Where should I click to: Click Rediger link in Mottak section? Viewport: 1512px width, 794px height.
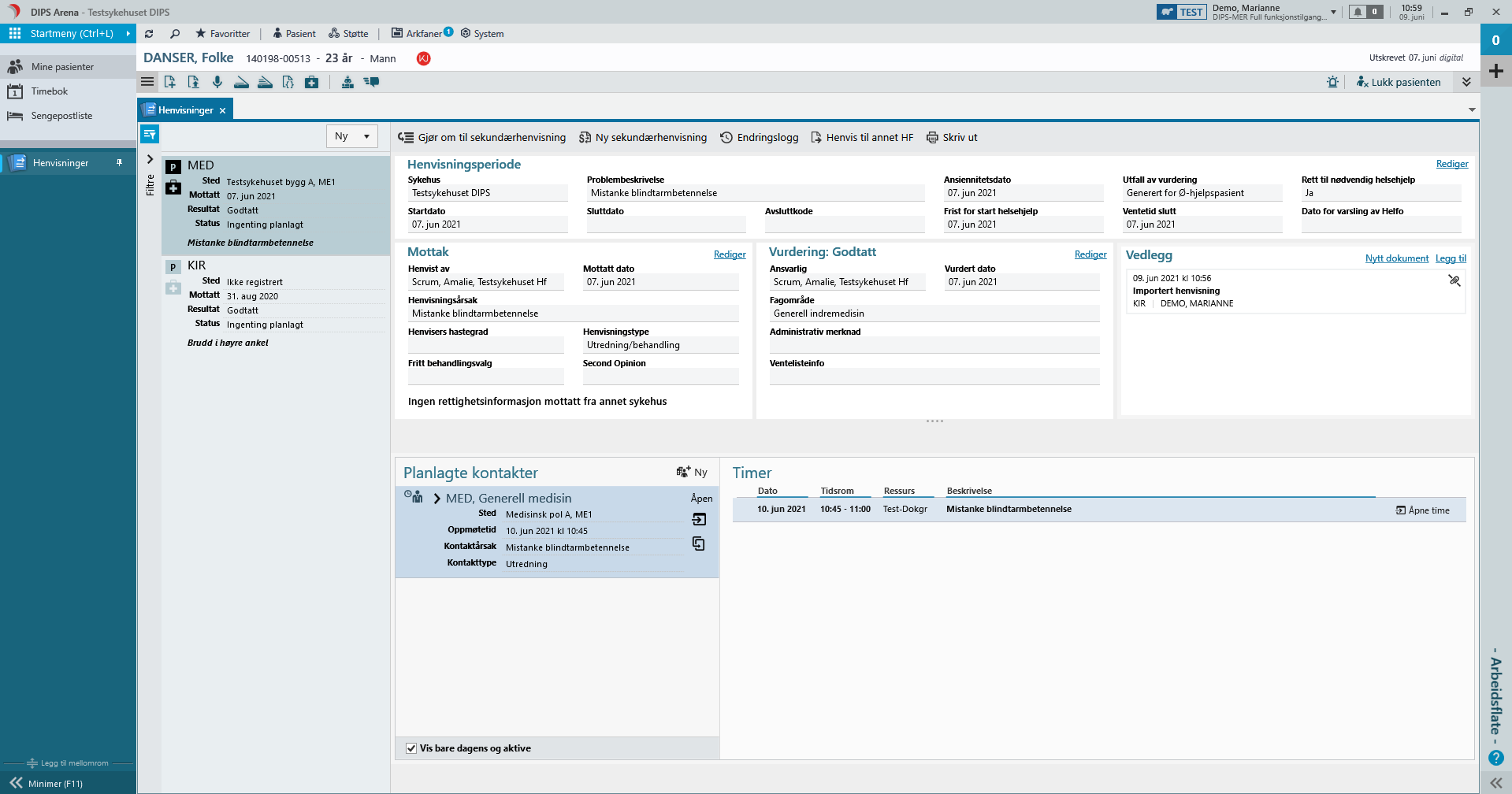pyautogui.click(x=729, y=254)
